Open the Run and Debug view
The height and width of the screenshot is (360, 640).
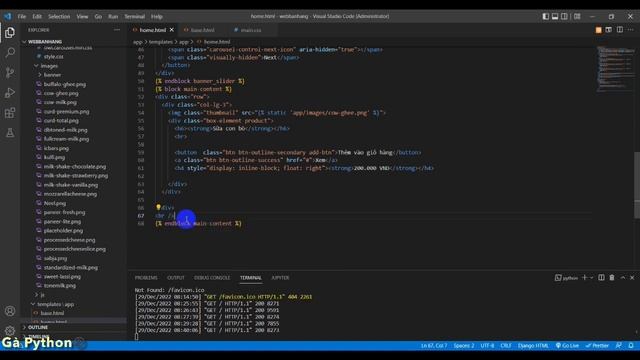pyautogui.click(x=10, y=93)
